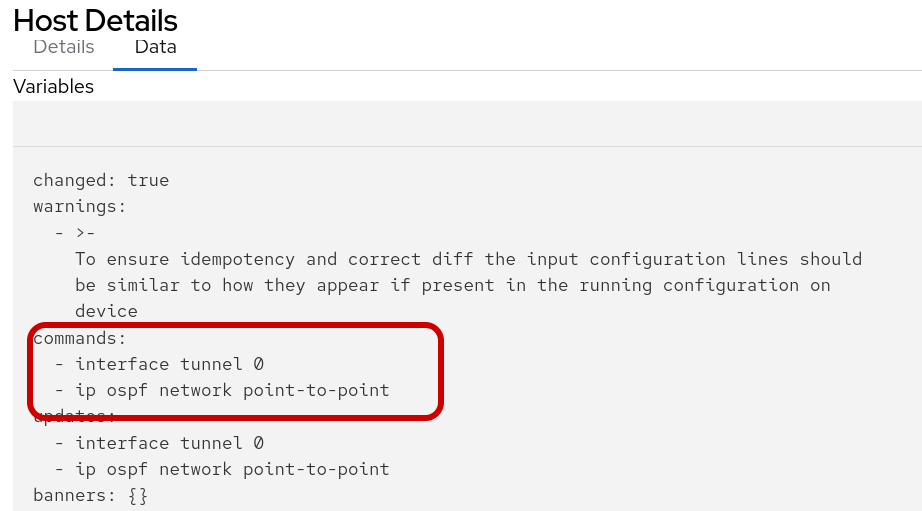Select the Data tab
922x511 pixels.
pos(155,47)
